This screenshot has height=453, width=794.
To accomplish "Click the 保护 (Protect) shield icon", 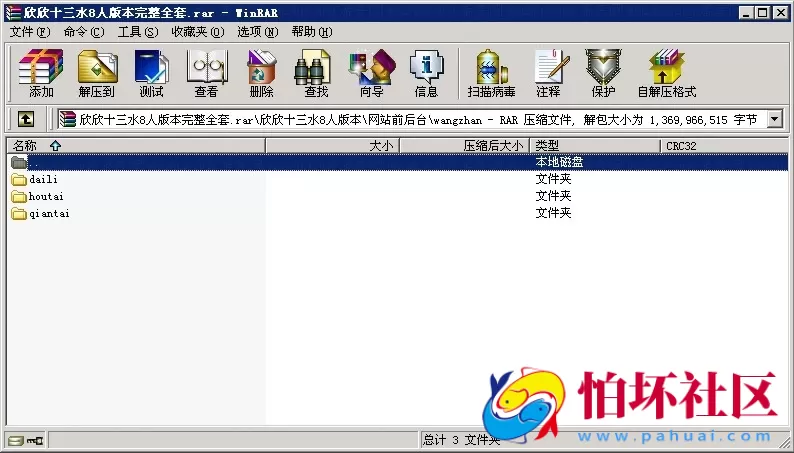I will (x=603, y=72).
